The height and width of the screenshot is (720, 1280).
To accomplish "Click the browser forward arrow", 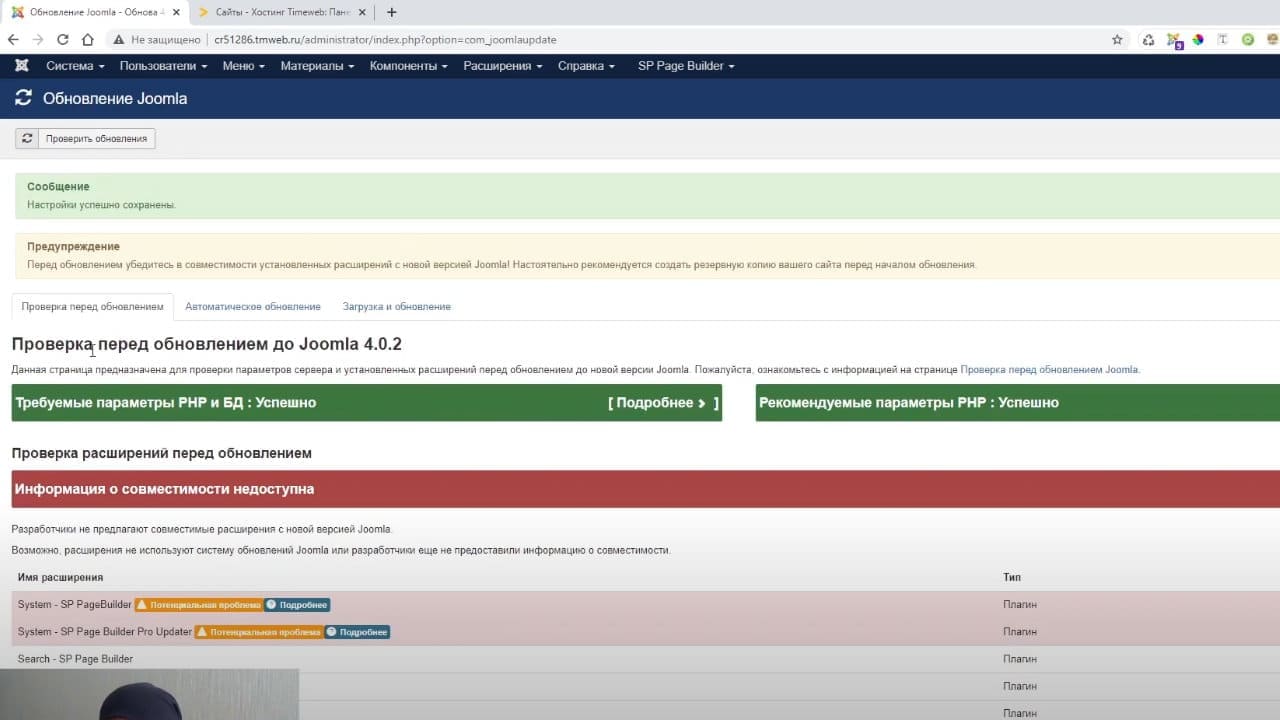I will 38,40.
